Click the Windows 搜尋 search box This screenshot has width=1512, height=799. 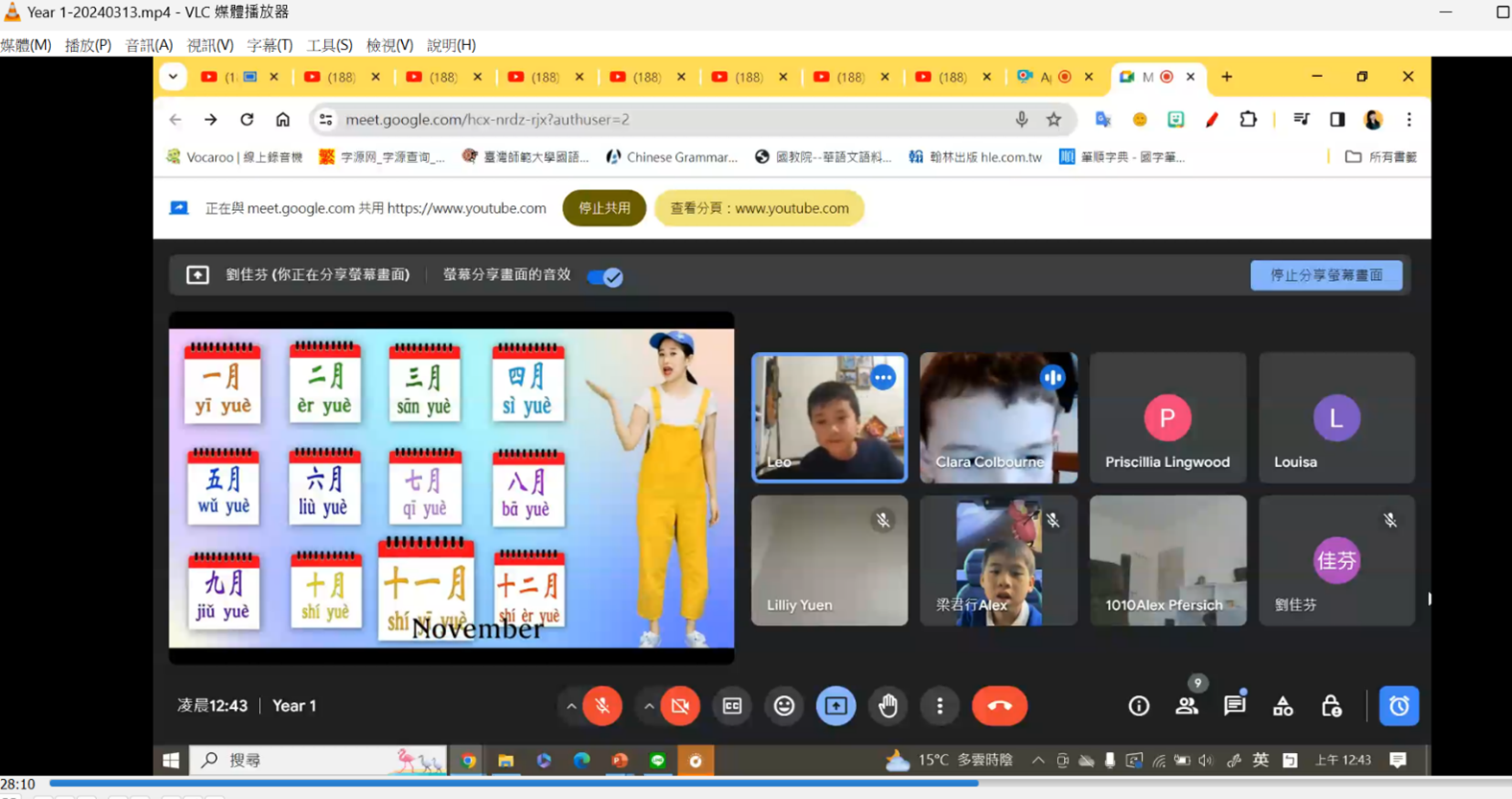[x=318, y=760]
